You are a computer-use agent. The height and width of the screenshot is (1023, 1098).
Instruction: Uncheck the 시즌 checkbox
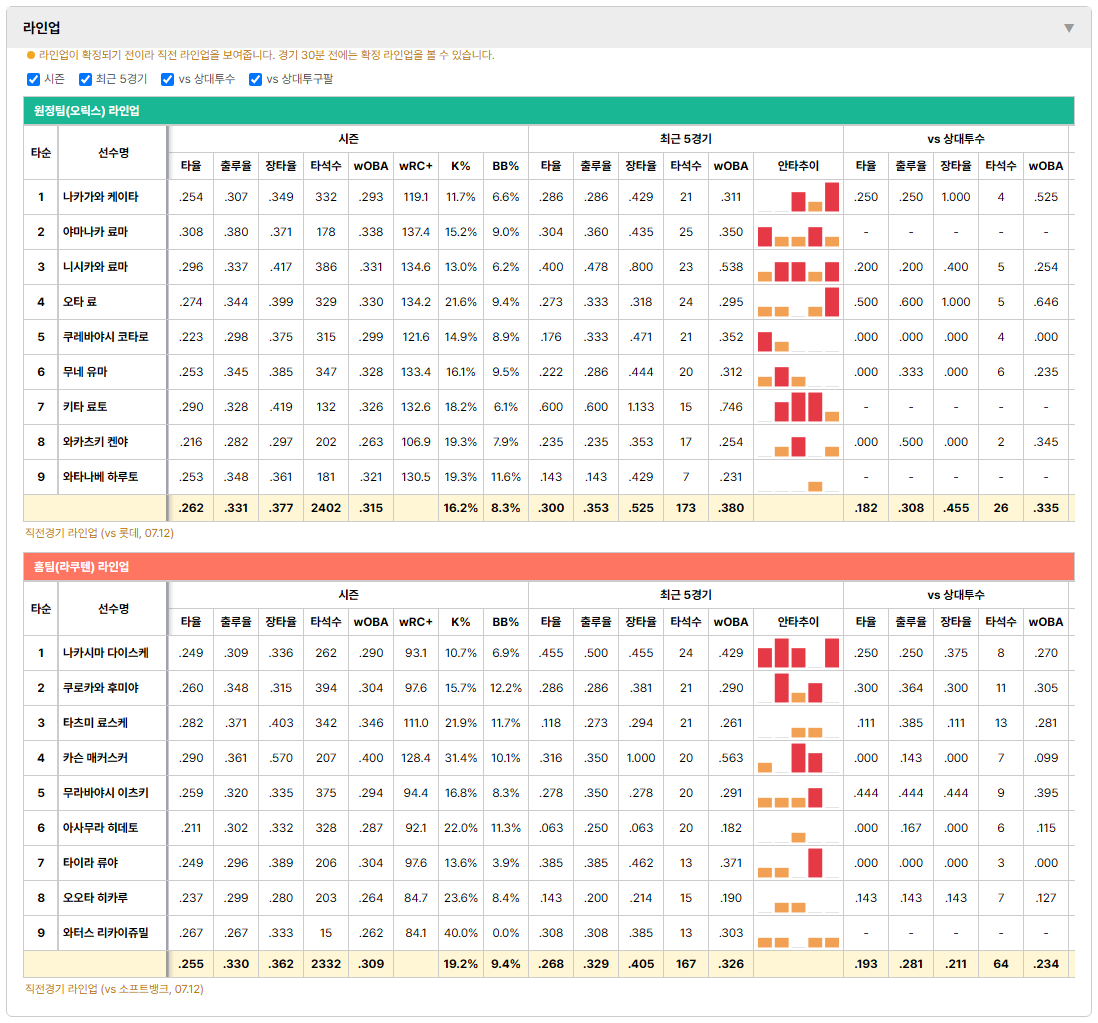click(x=33, y=79)
